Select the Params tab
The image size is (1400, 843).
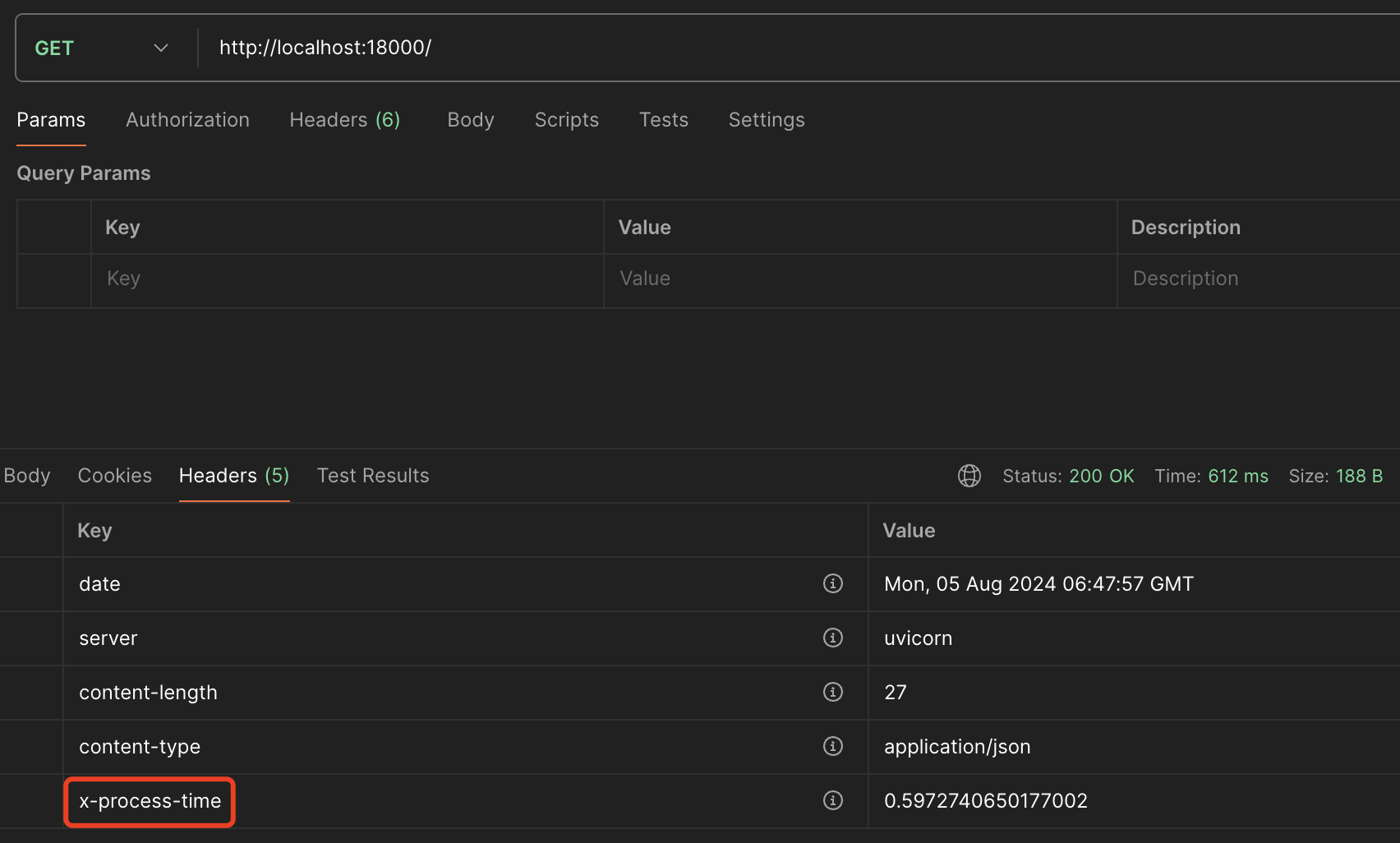51,120
